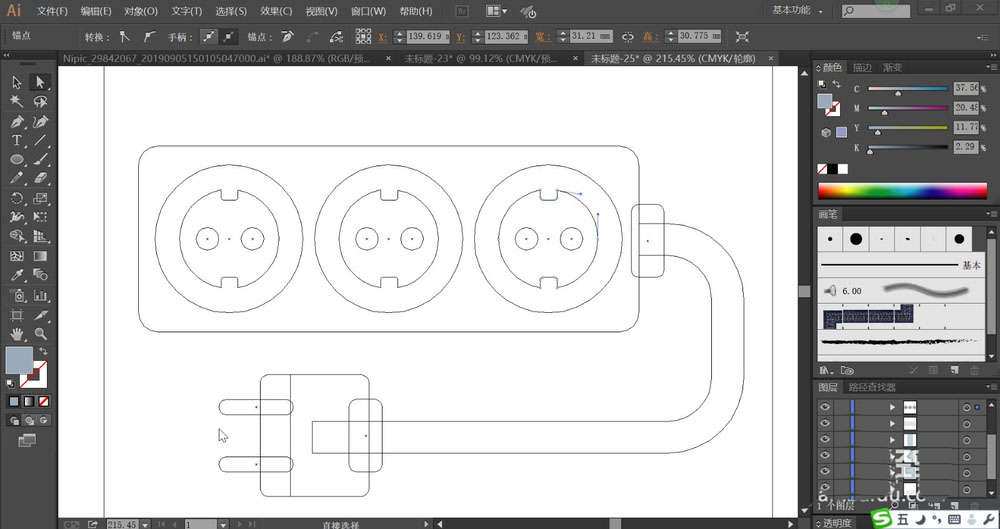Select the Scale tool
This screenshot has height=529, width=1000.
point(40,198)
